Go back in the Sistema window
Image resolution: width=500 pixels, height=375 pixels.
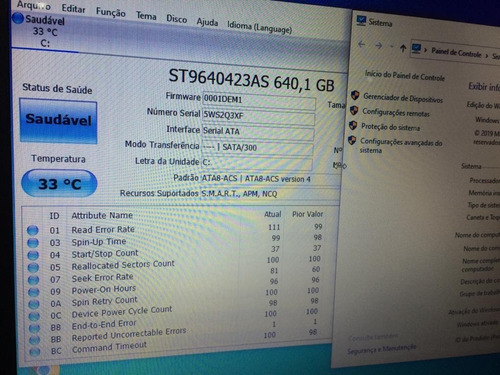click(x=362, y=44)
